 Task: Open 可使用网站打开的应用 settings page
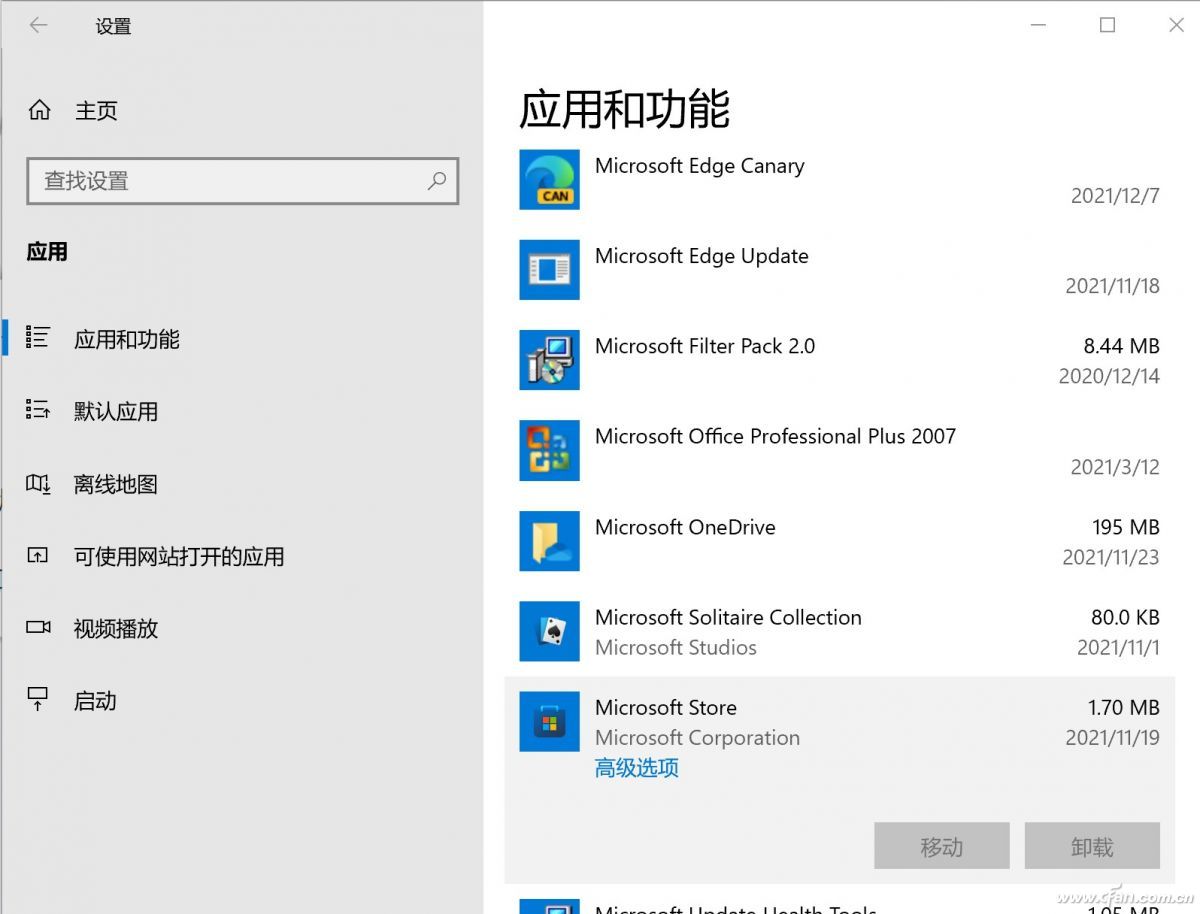[x=178, y=556]
